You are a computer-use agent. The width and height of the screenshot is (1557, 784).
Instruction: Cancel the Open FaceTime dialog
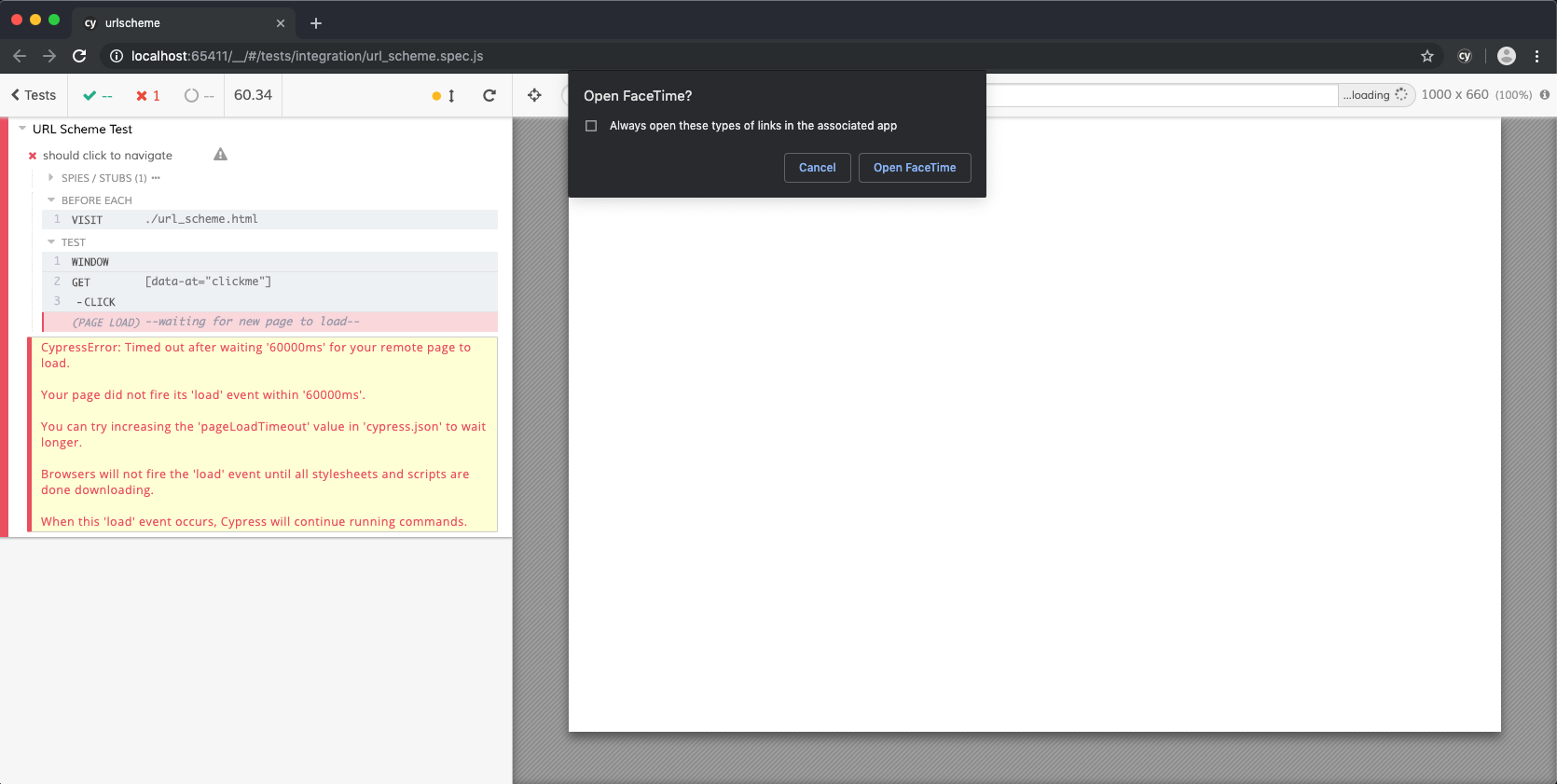(x=817, y=168)
